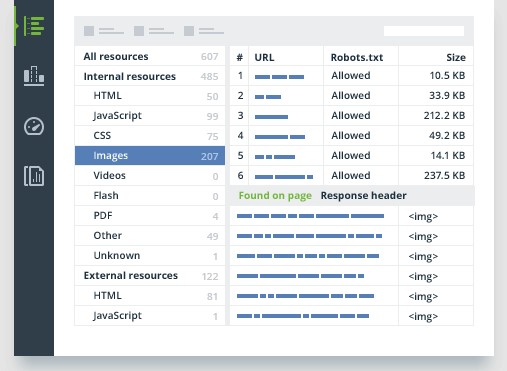Click the second gray square toolbar button

pyautogui.click(x=139, y=31)
